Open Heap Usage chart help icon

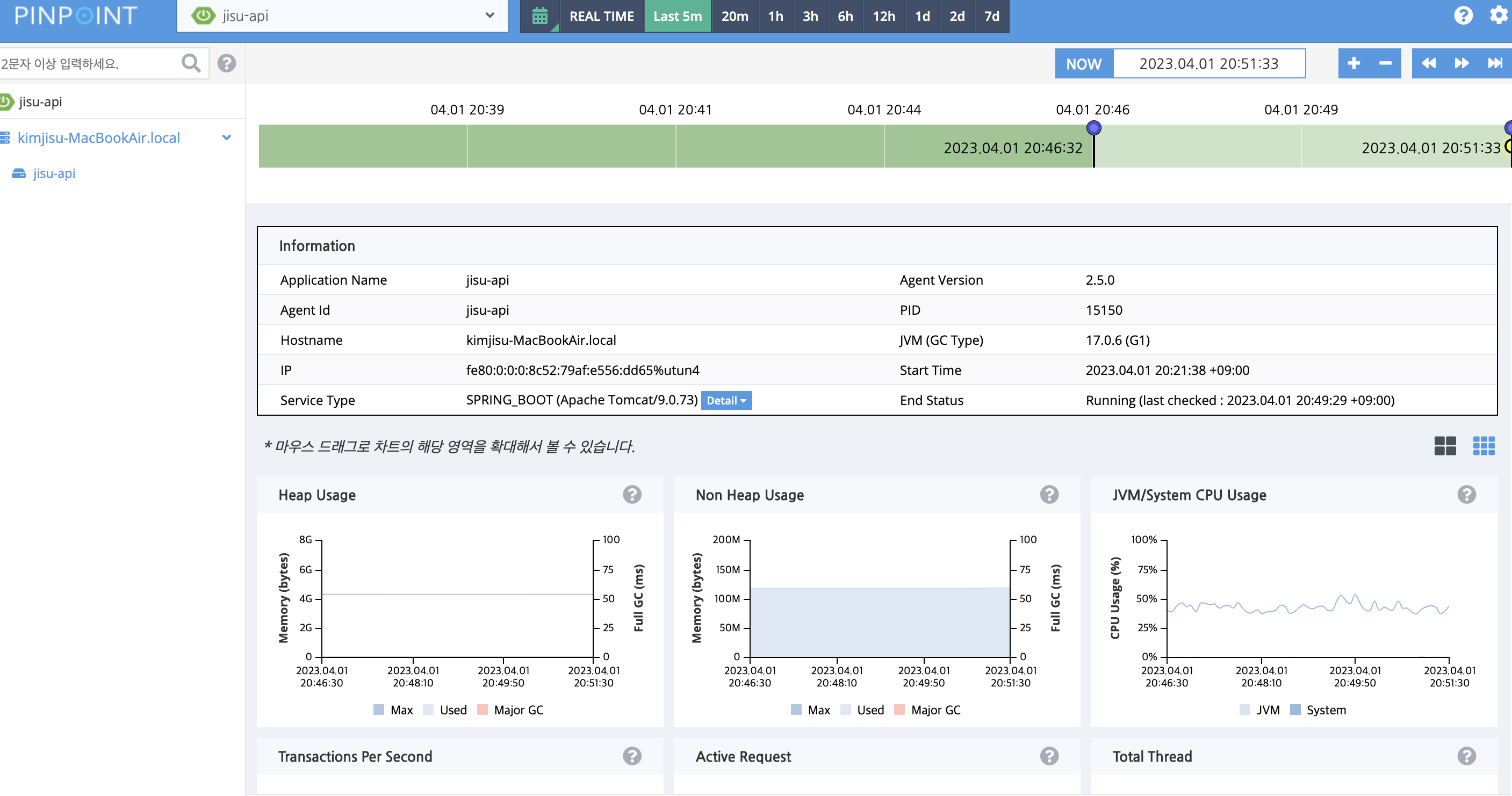click(x=631, y=495)
